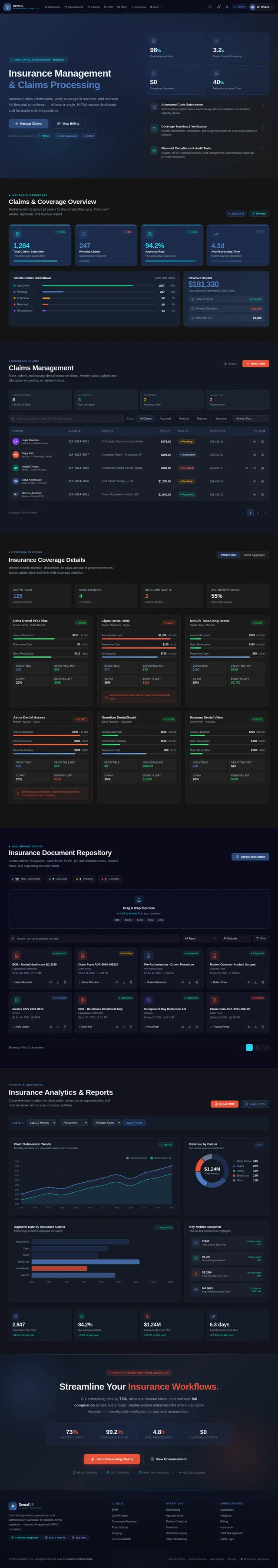
Task: Download the EOB United Healthcare Q2 document
Action: pos(57,982)
